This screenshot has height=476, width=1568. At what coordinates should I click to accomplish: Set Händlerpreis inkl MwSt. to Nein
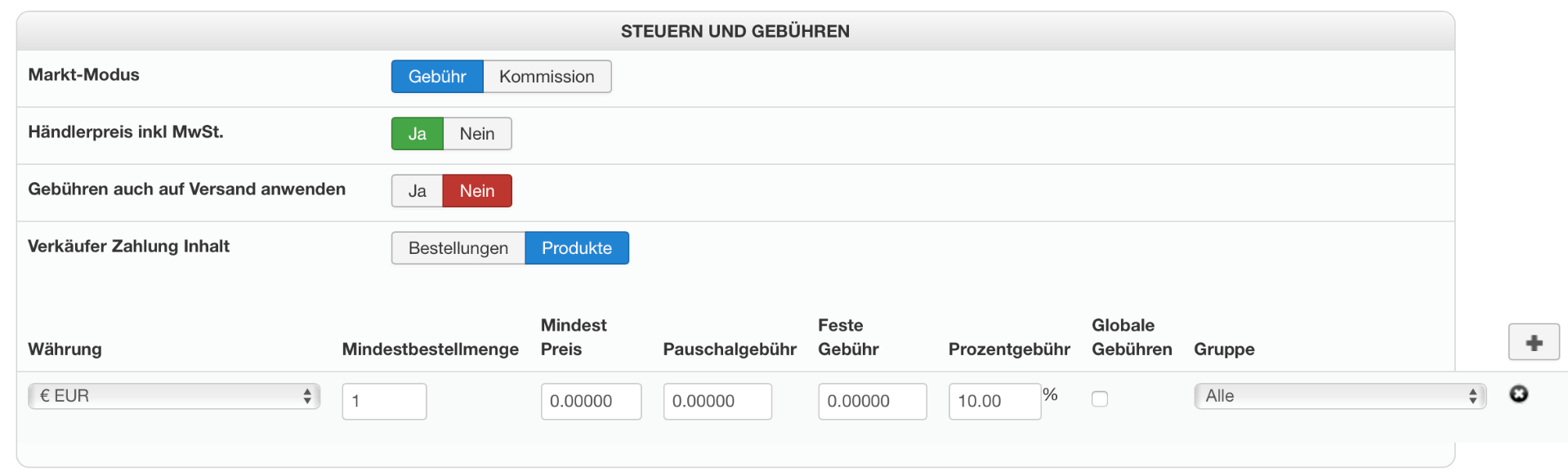click(x=477, y=134)
